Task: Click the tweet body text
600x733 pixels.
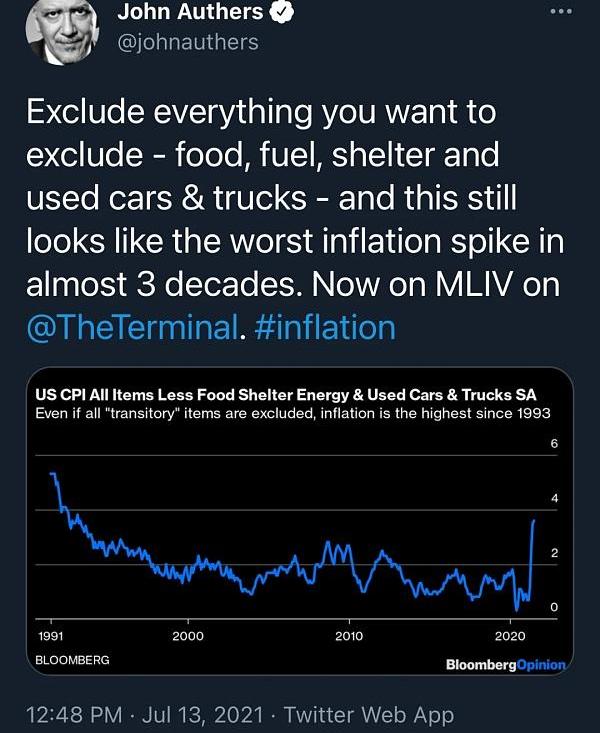Action: (x=295, y=220)
